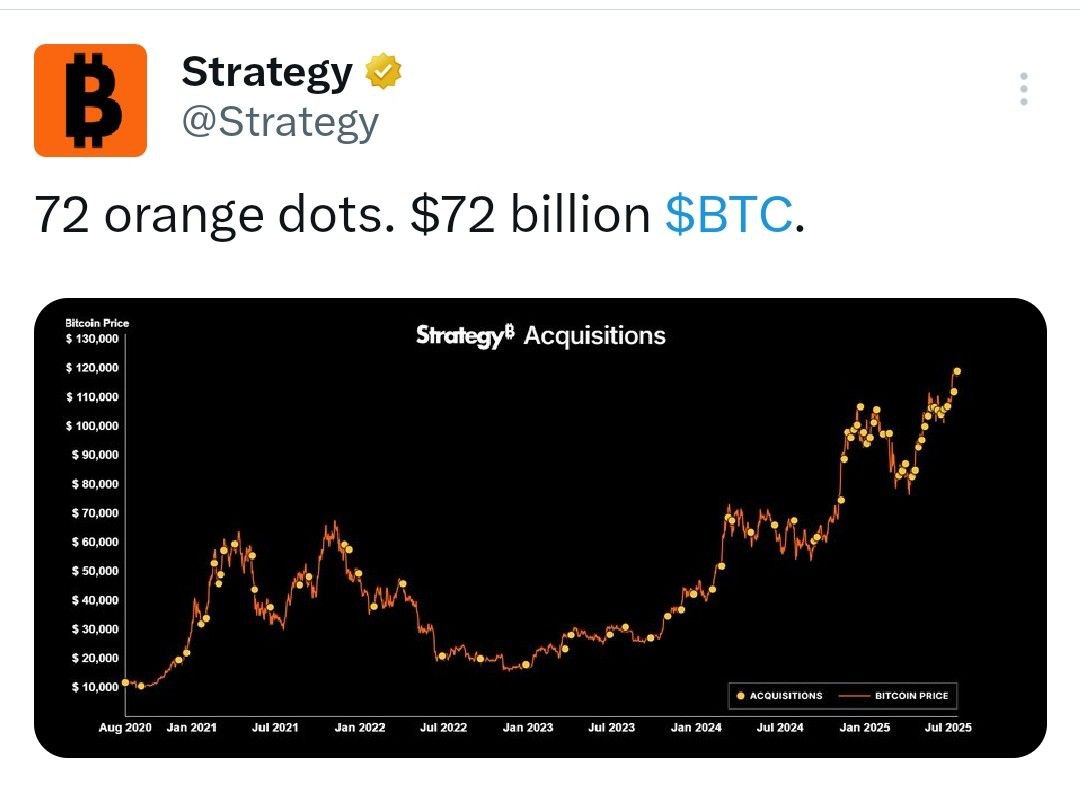The width and height of the screenshot is (1080, 790).
Task: Click the BITCOIN PRICE legend line
Action: pyautogui.click(x=855, y=696)
